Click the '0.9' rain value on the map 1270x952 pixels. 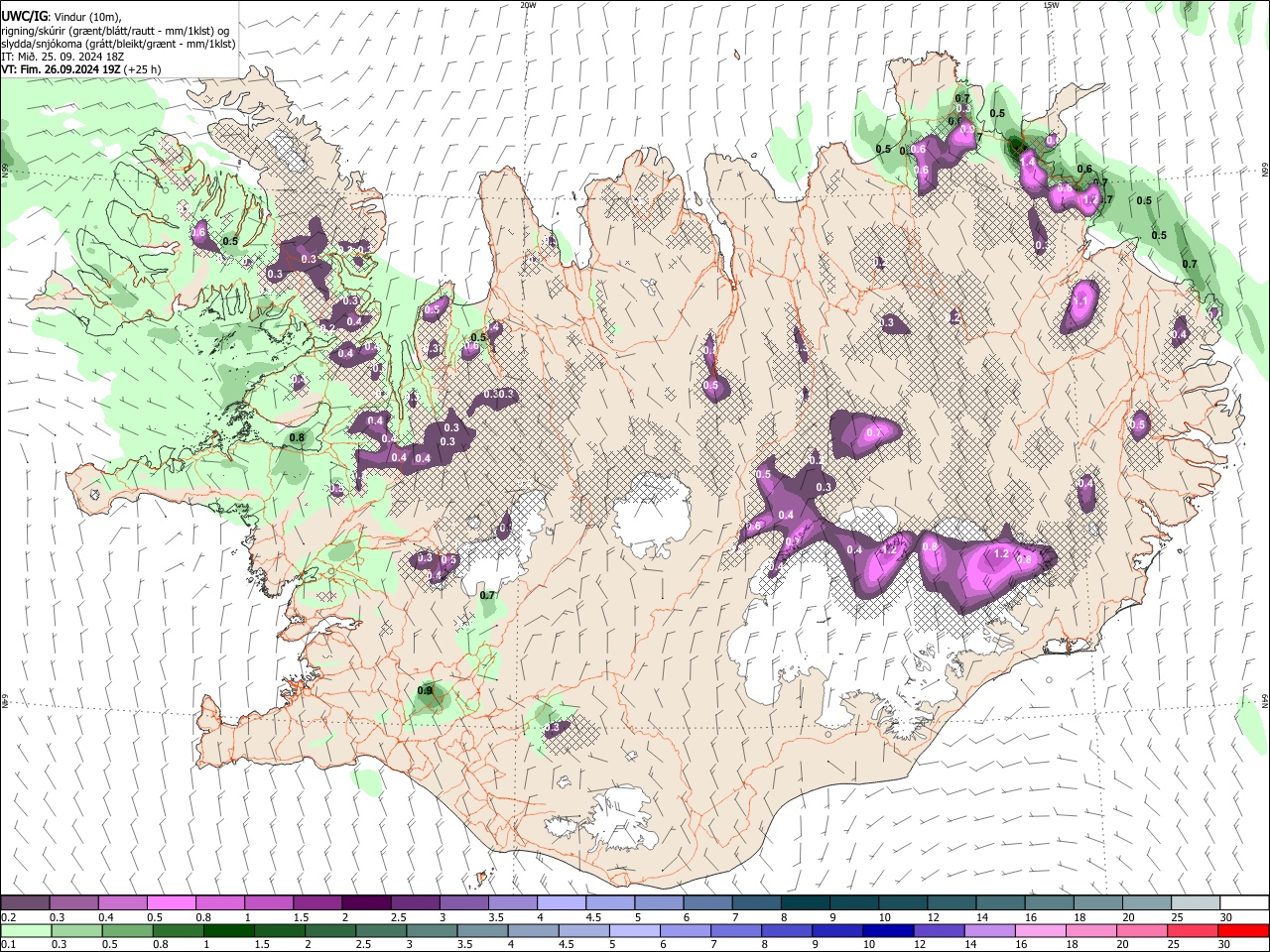pyautogui.click(x=426, y=690)
